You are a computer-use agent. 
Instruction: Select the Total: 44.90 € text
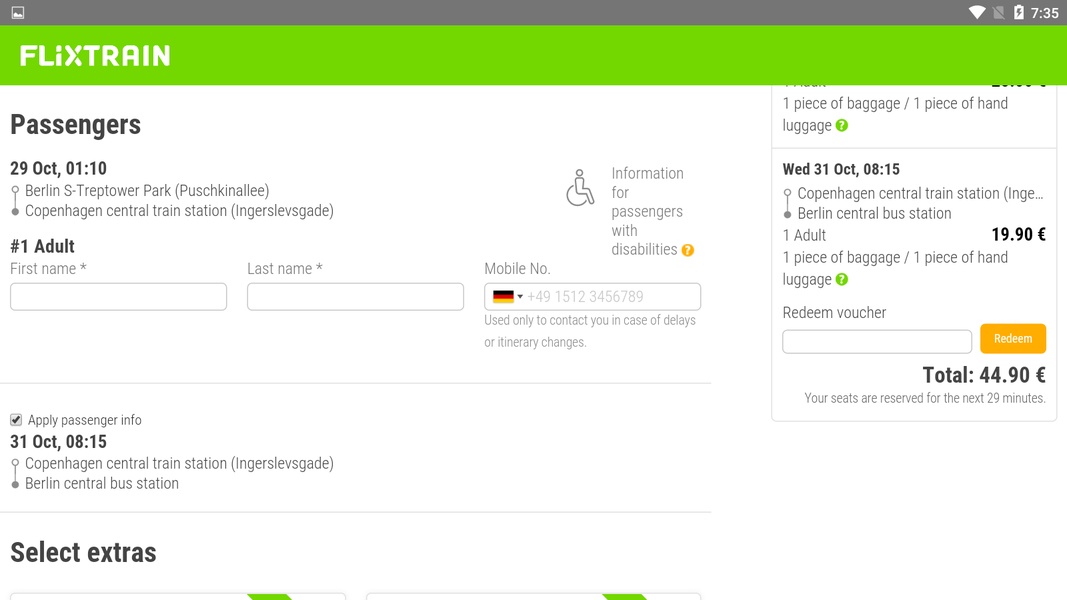click(x=984, y=375)
